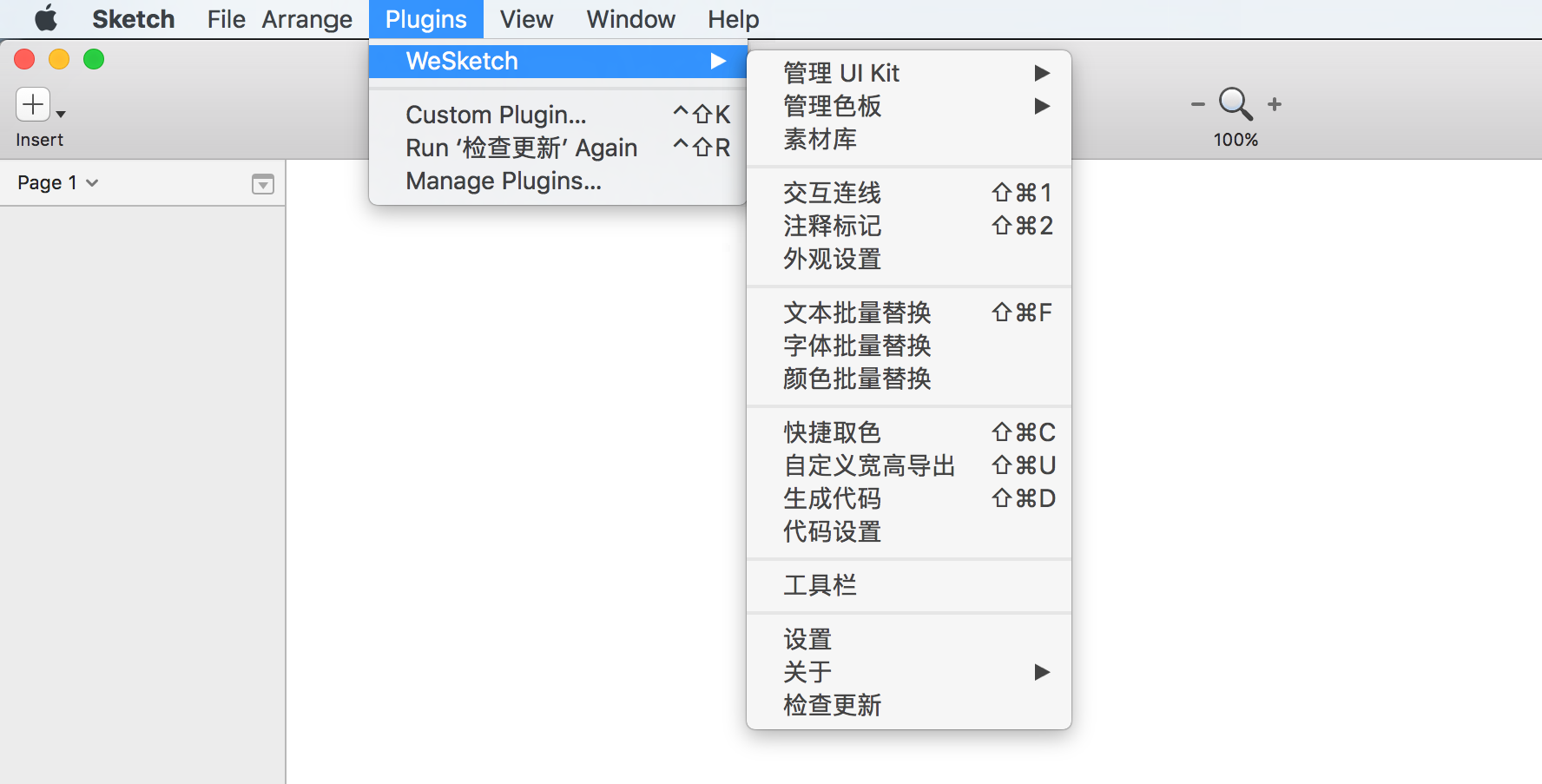Click the green window fullscreen button
Image resolution: width=1542 pixels, height=784 pixels.
[x=94, y=59]
